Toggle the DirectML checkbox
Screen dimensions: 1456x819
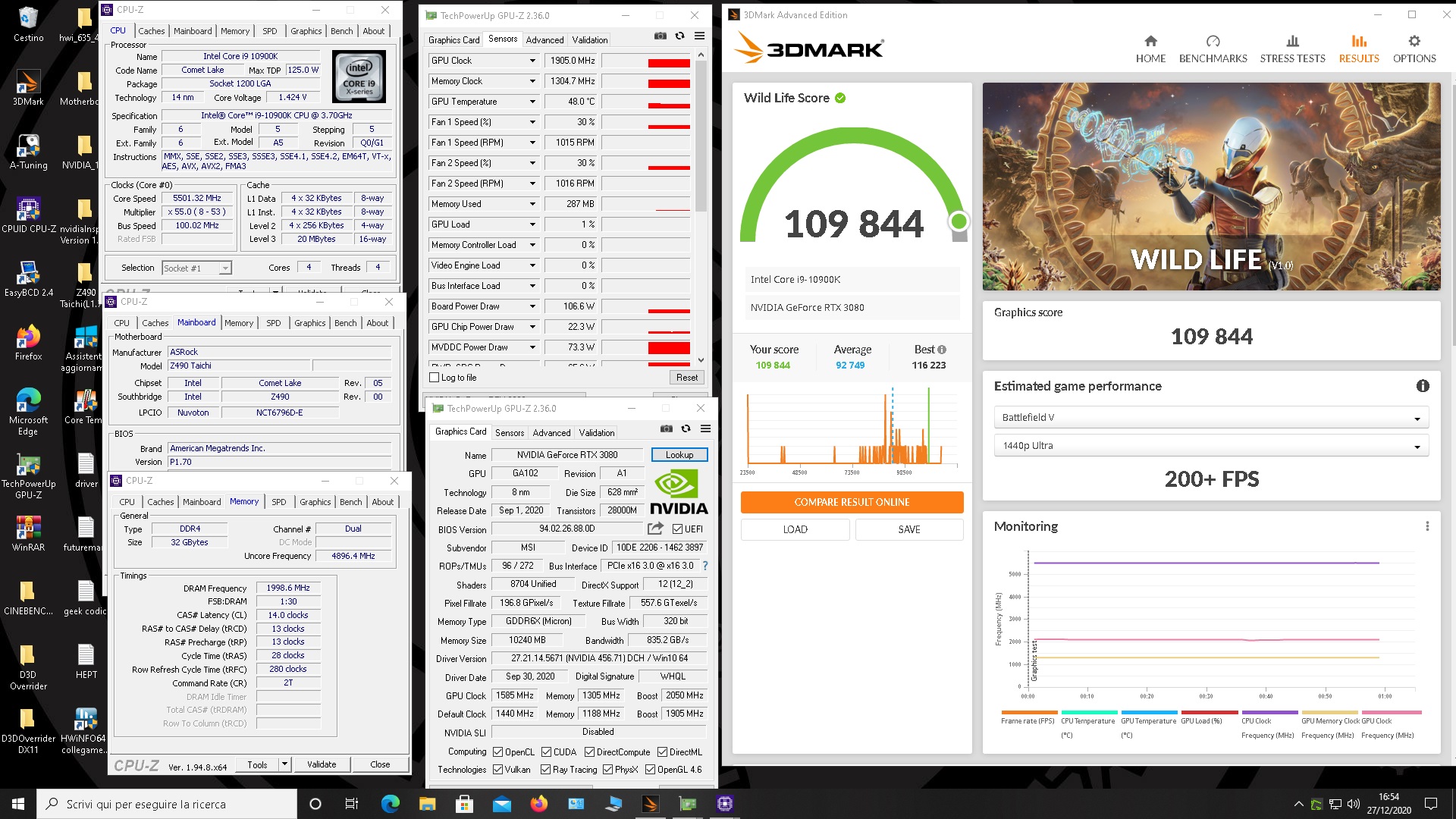pyautogui.click(x=662, y=752)
